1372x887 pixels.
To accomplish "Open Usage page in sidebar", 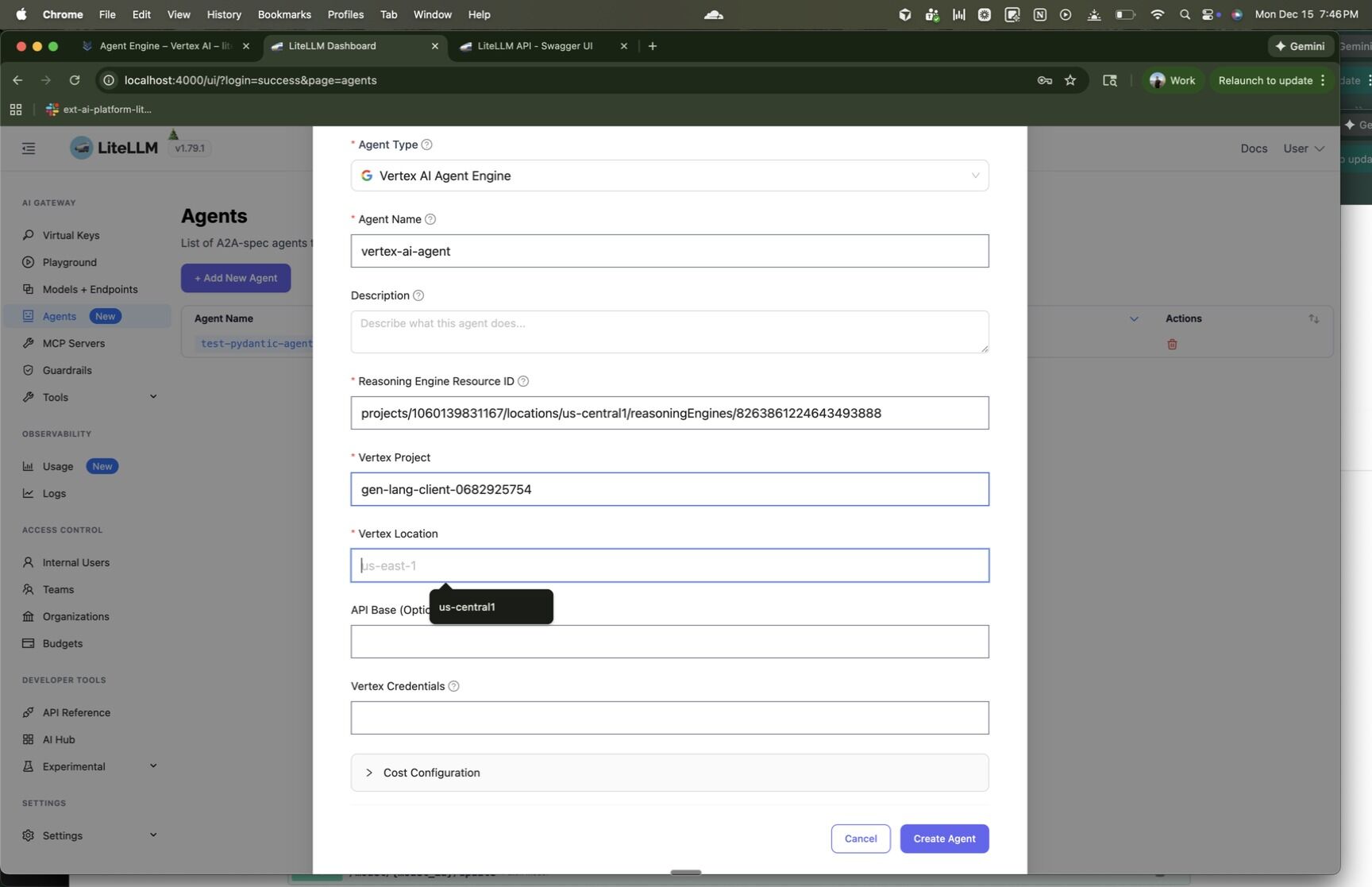I will click(x=57, y=466).
